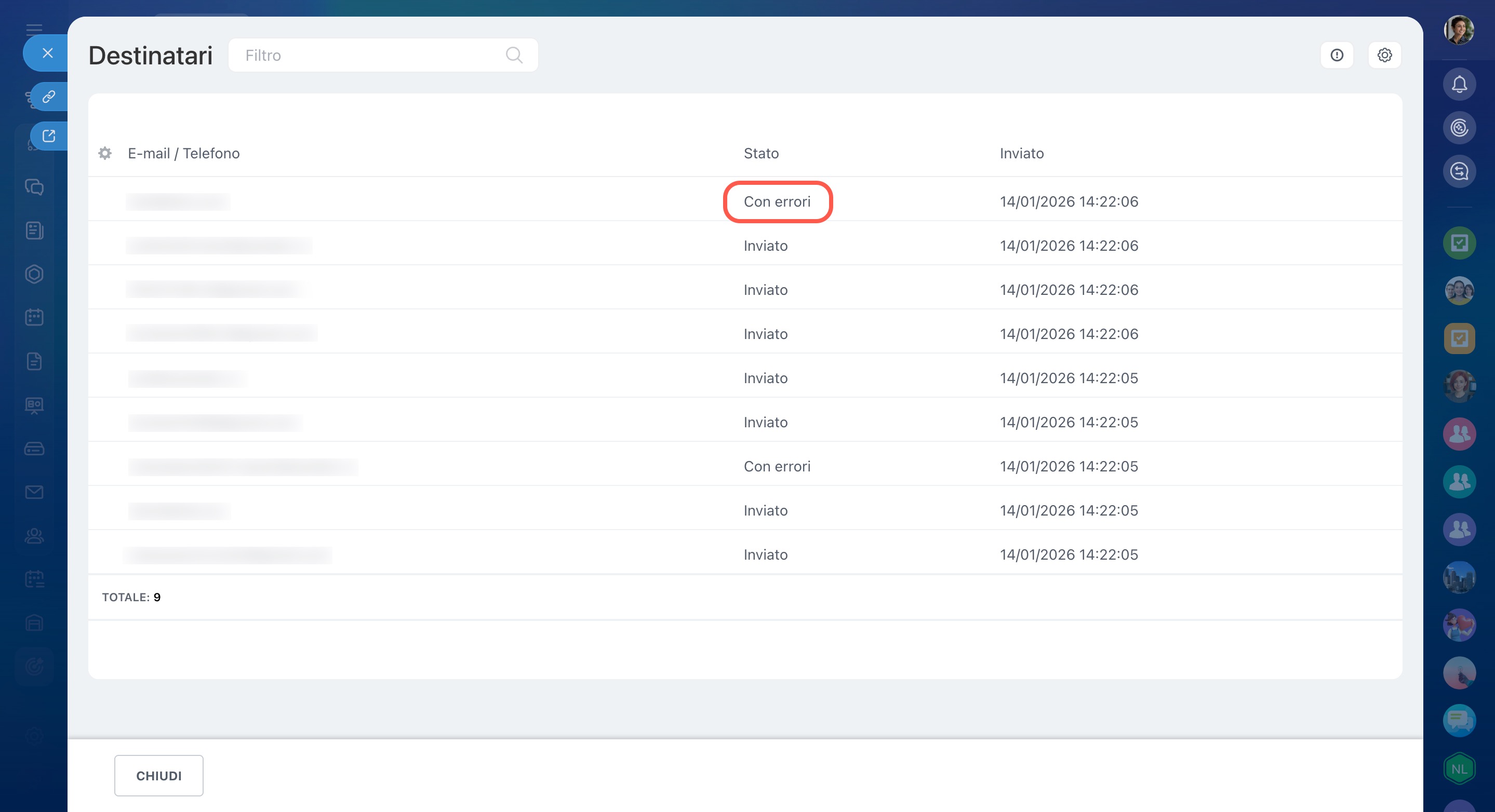Viewport: 1495px width, 812px height.
Task: Sort by E-mail / Telefono column header
Action: point(183,153)
